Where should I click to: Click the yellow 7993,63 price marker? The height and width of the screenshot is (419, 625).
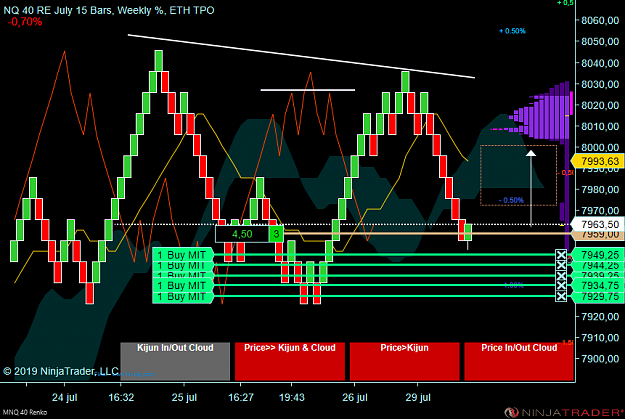pos(597,161)
